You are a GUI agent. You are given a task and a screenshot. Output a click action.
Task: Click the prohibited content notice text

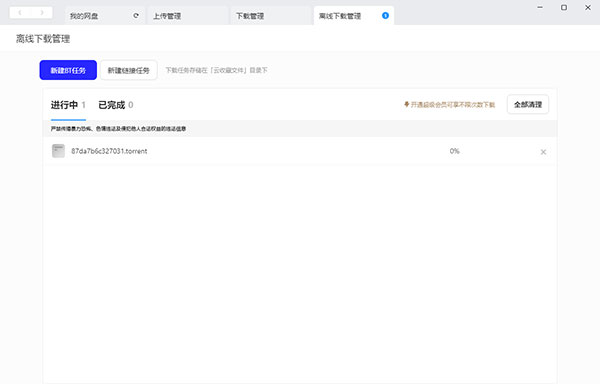tap(118, 129)
